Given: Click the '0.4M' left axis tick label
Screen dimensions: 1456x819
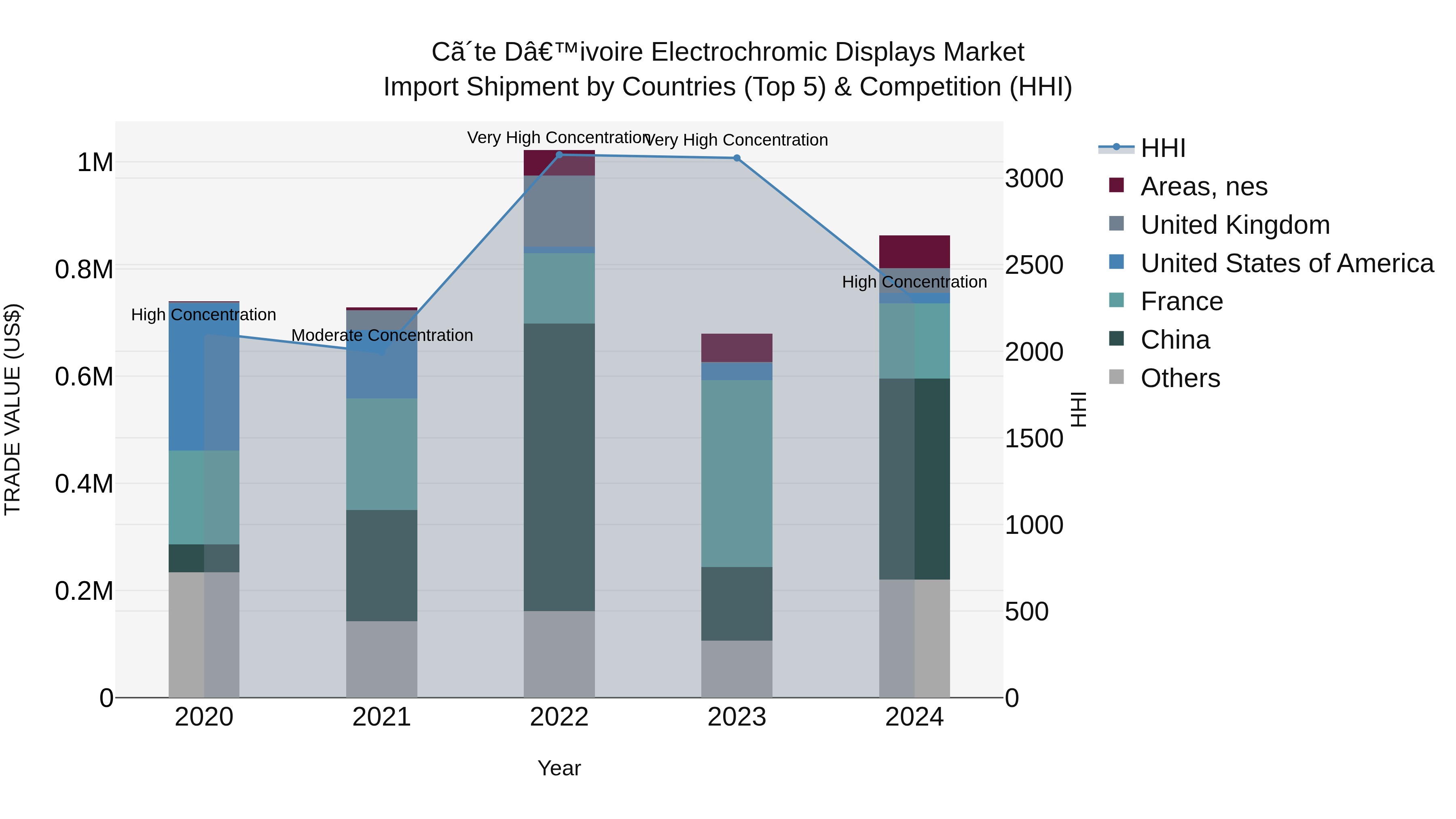Looking at the screenshot, I should [84, 484].
